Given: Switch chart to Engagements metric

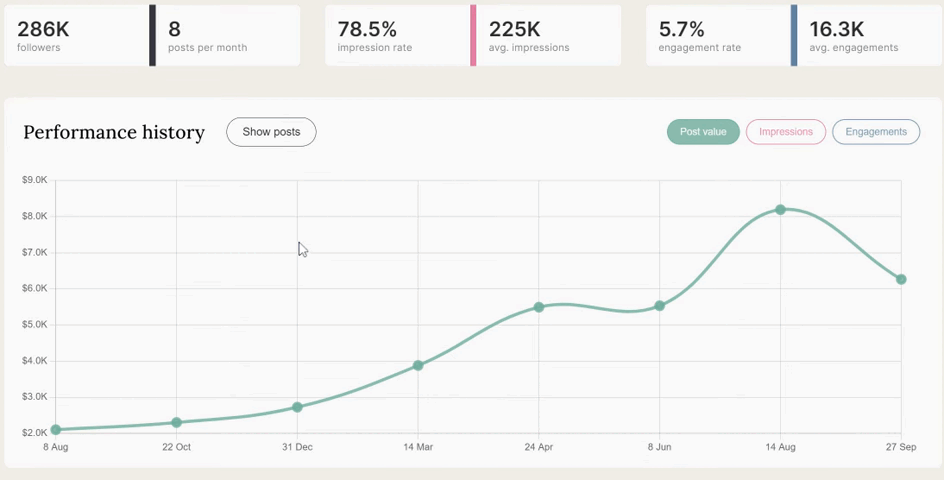Looking at the screenshot, I should (x=875, y=132).
